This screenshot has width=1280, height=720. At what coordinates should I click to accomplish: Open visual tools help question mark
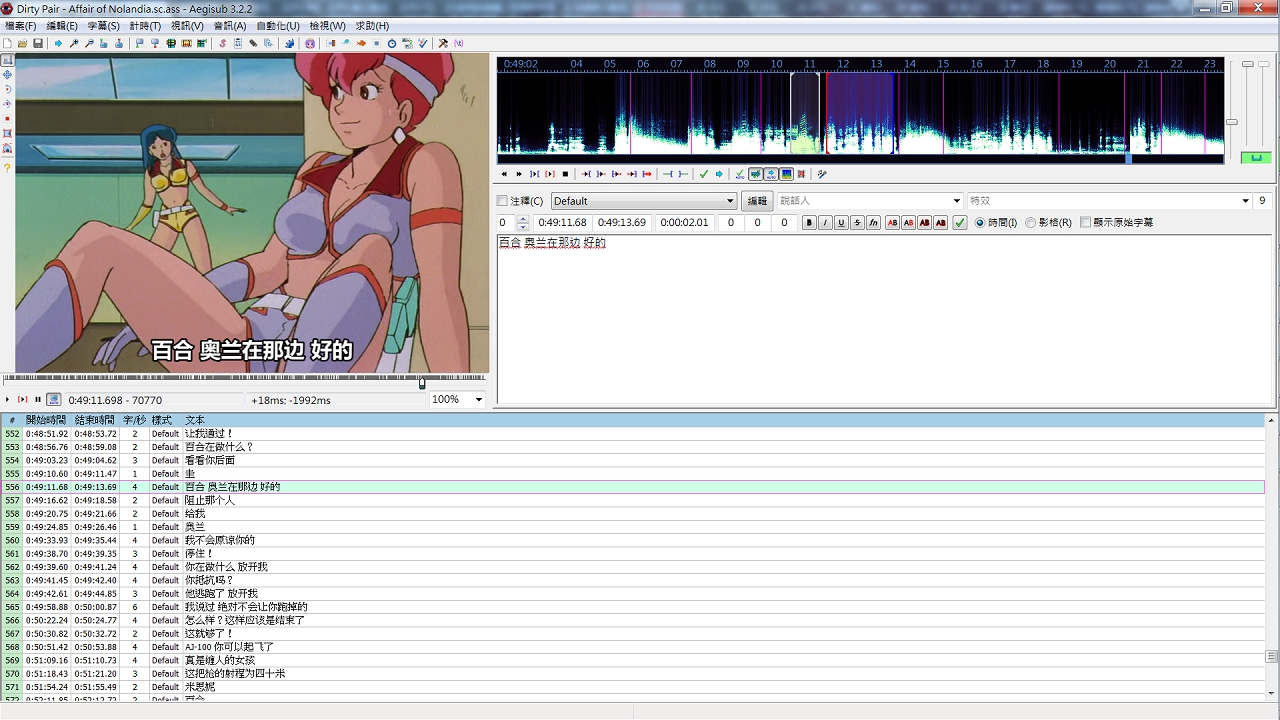pyautogui.click(x=7, y=167)
